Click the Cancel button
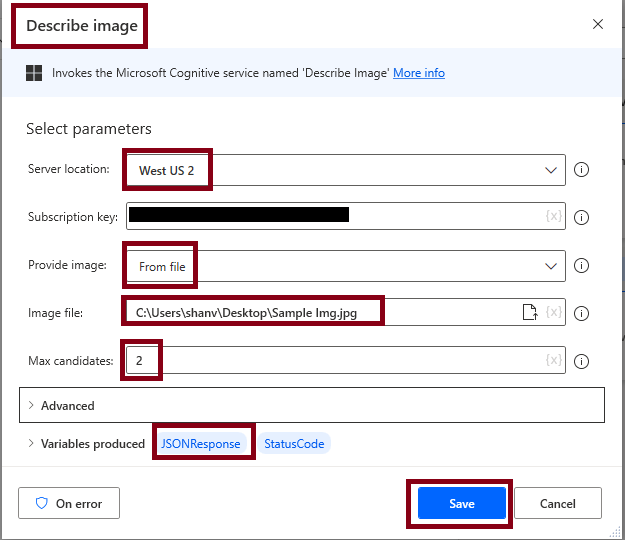625x541 pixels. pyautogui.click(x=558, y=503)
